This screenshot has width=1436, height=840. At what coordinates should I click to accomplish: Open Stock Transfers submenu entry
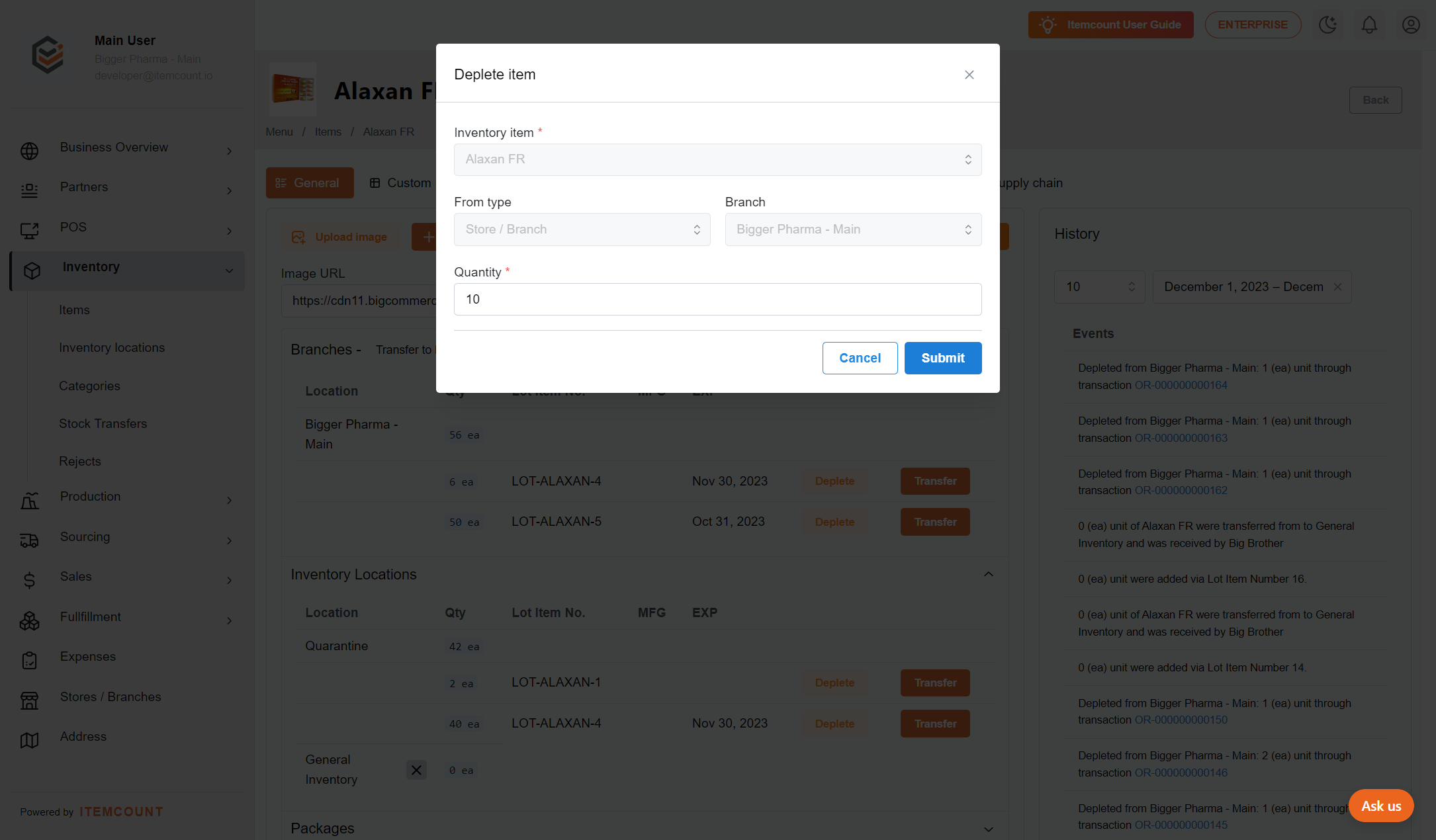pos(103,423)
